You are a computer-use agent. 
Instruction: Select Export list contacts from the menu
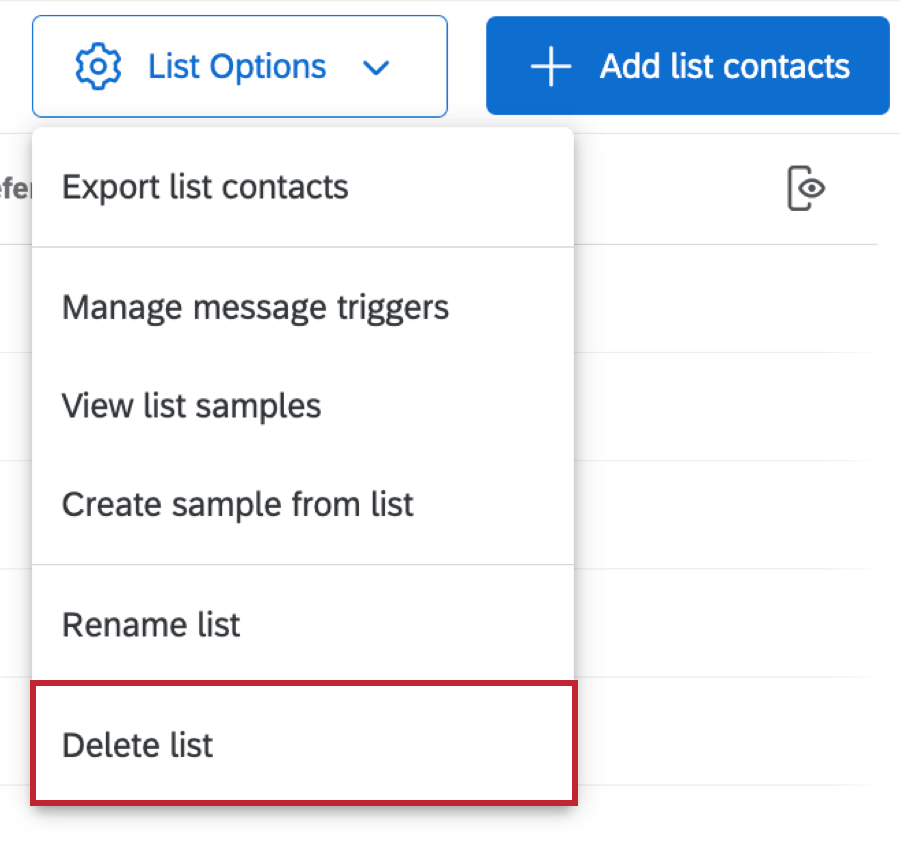(x=205, y=187)
